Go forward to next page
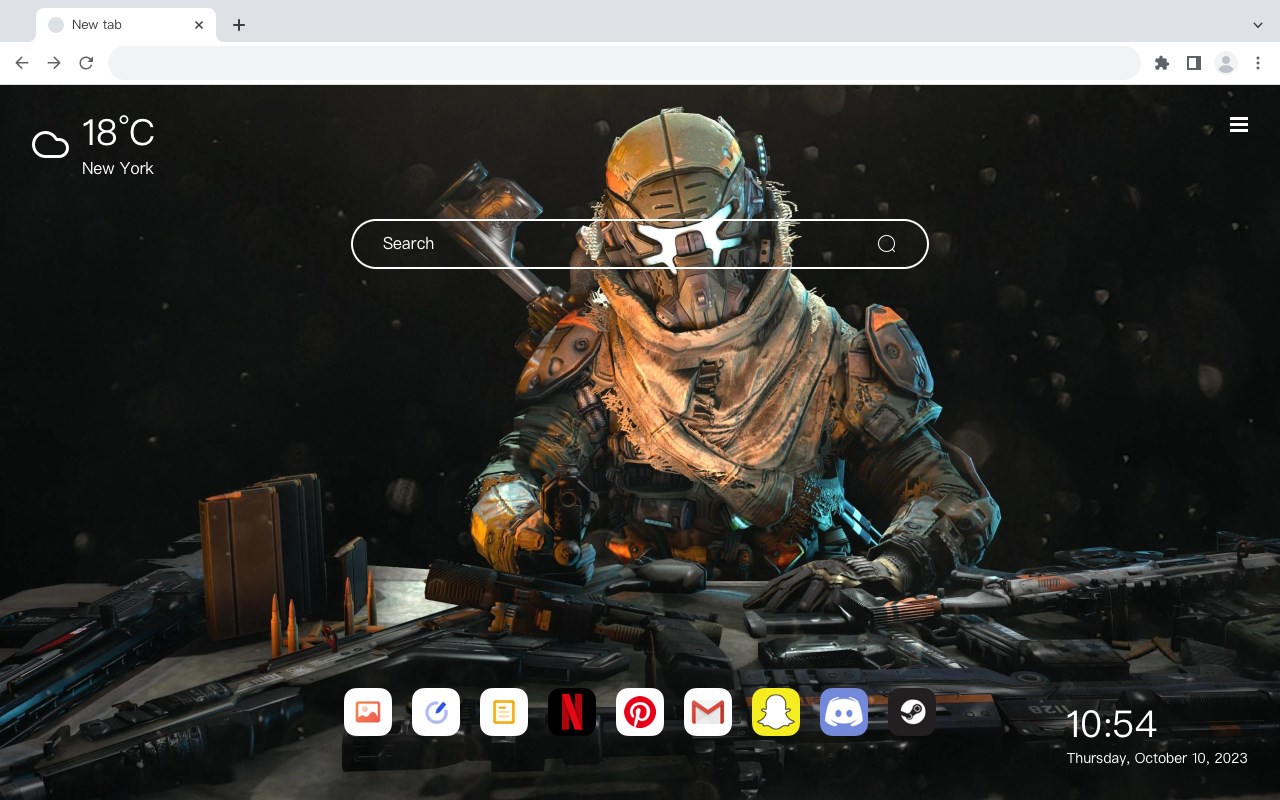This screenshot has height=800, width=1280. tap(54, 63)
